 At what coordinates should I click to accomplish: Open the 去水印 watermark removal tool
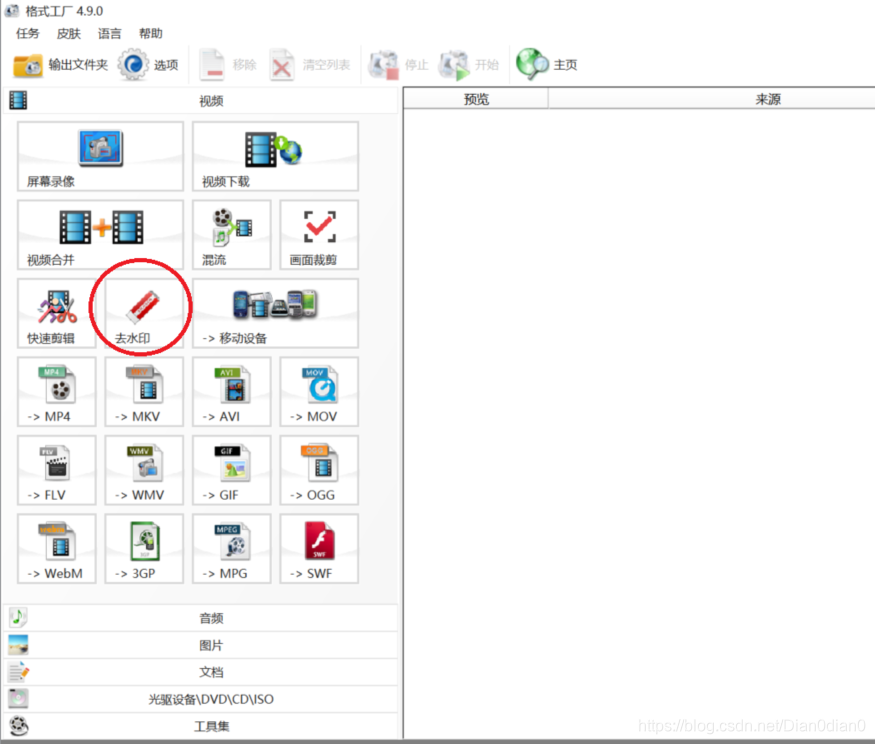tap(144, 314)
